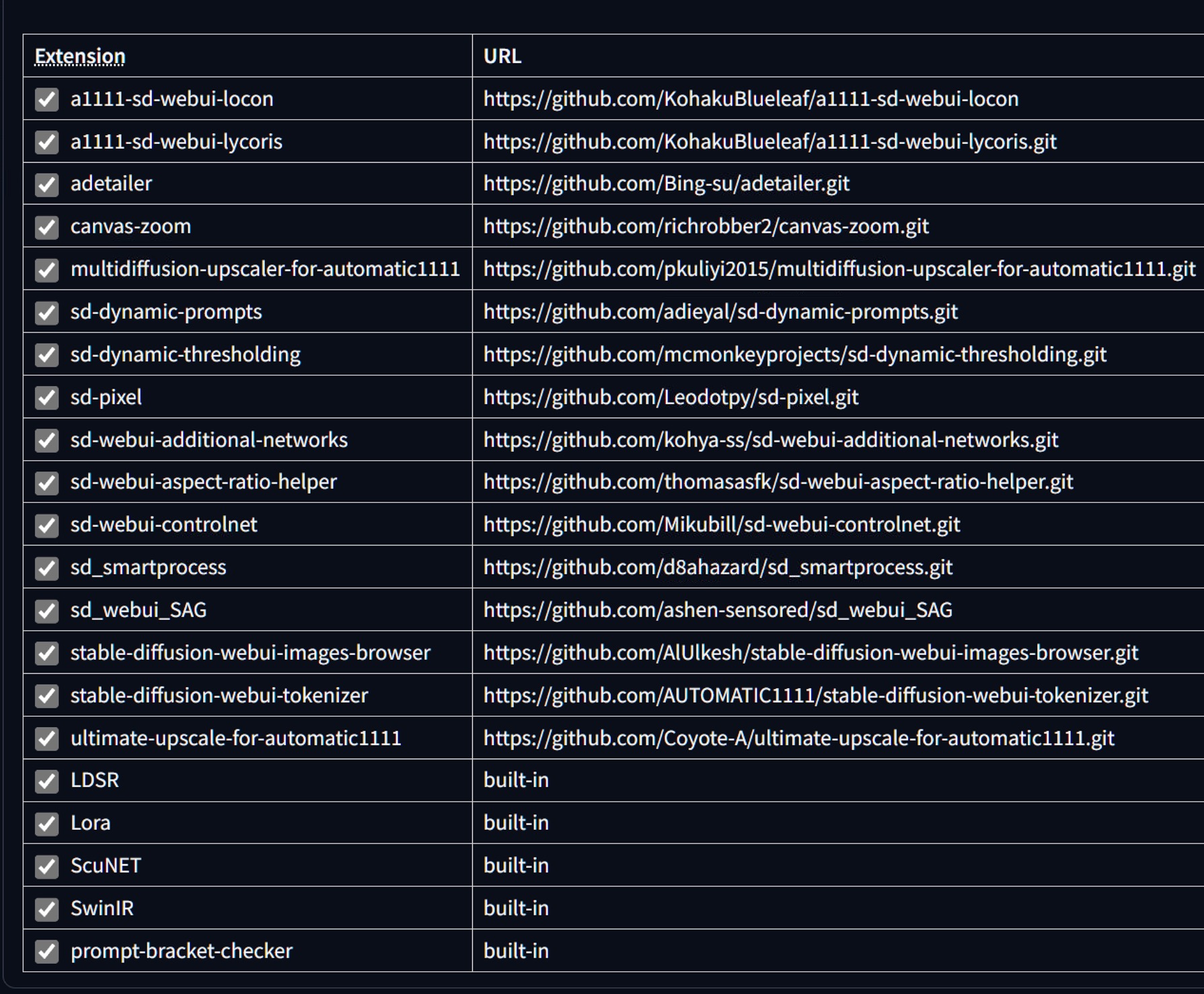Open the sd-pixel GitHub repository URL
1204x994 pixels.
[670, 397]
